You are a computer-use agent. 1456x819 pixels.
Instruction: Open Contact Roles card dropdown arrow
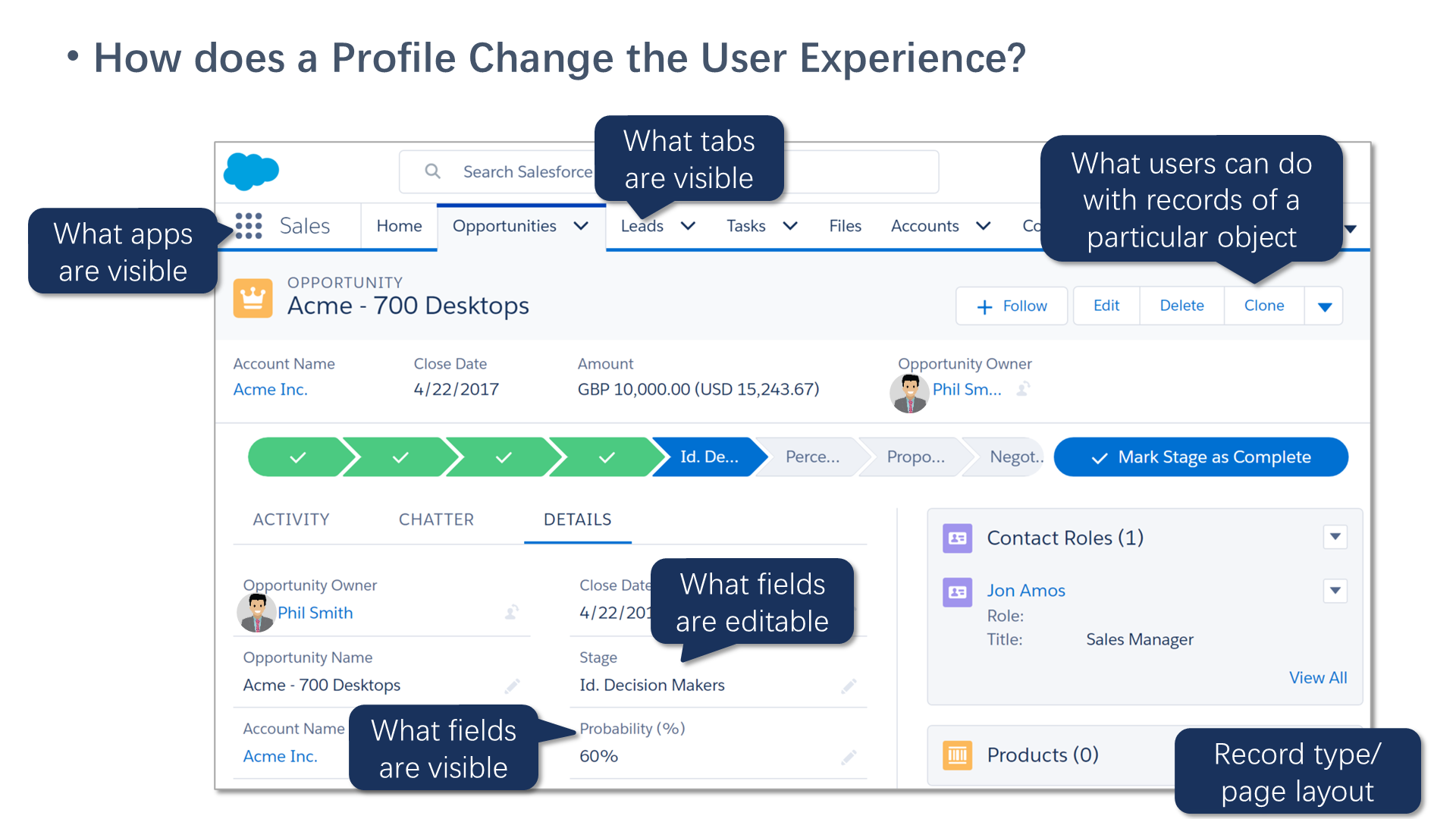(x=1335, y=537)
